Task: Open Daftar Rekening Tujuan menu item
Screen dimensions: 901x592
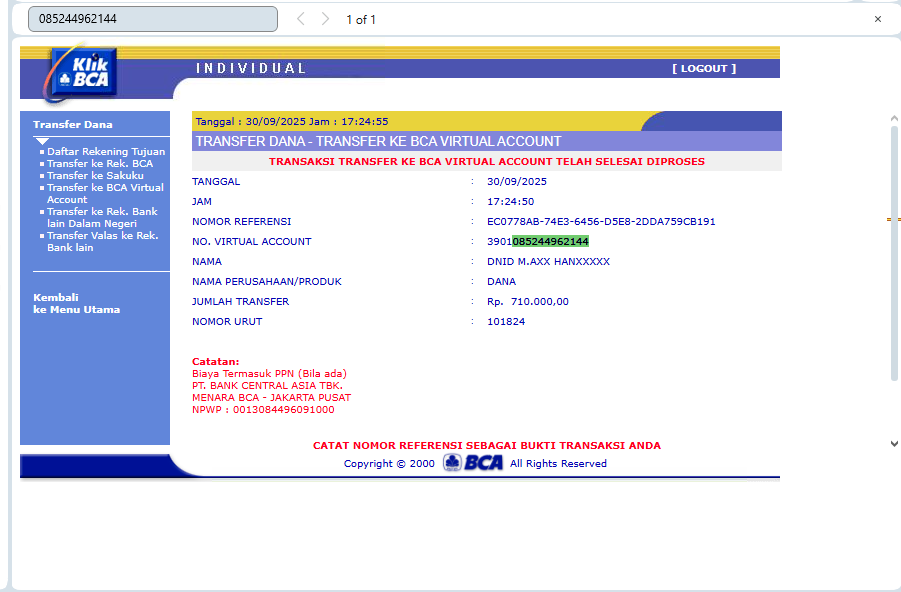Action: coord(106,152)
